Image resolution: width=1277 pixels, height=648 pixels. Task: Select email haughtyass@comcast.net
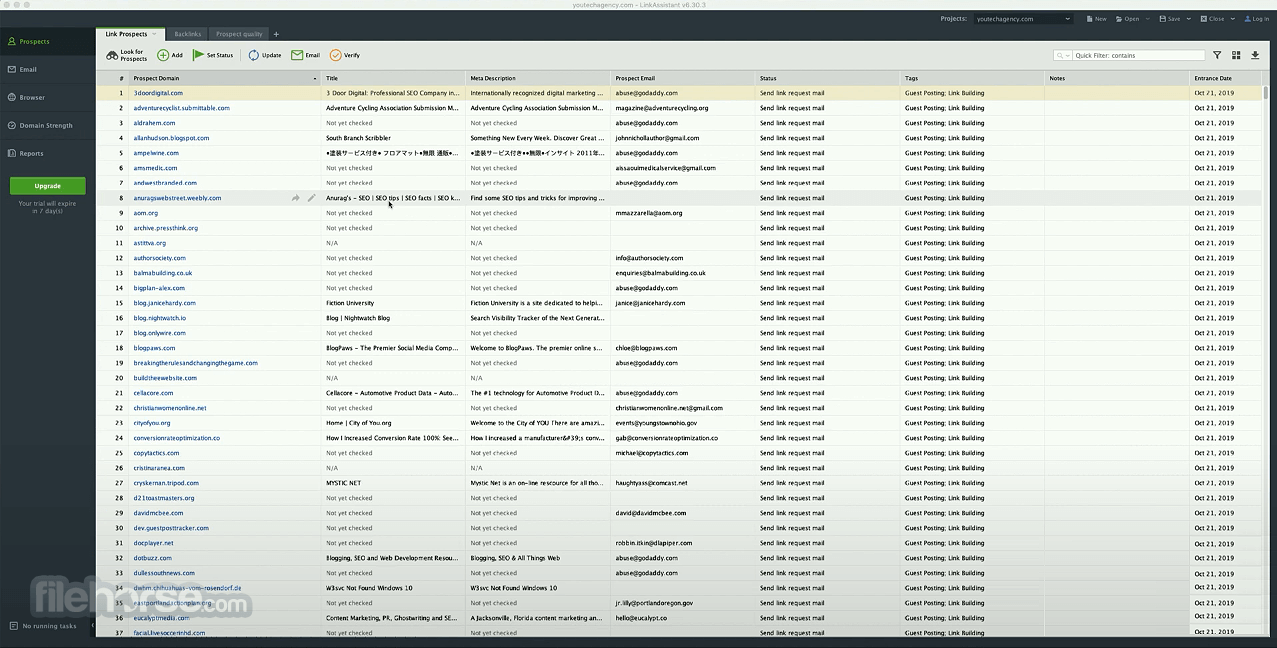[652, 483]
